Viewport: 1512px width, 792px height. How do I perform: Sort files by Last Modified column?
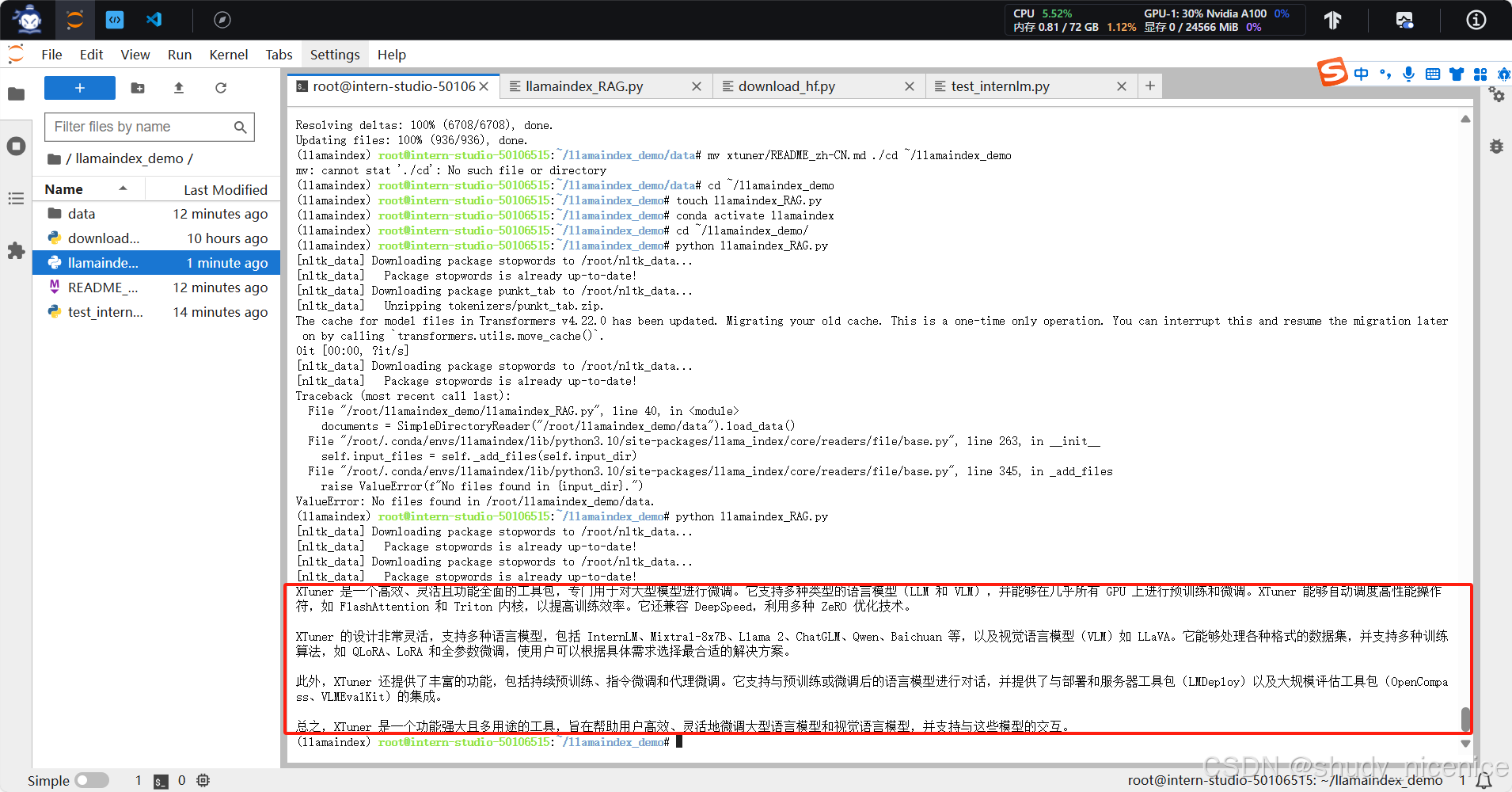tap(225, 189)
